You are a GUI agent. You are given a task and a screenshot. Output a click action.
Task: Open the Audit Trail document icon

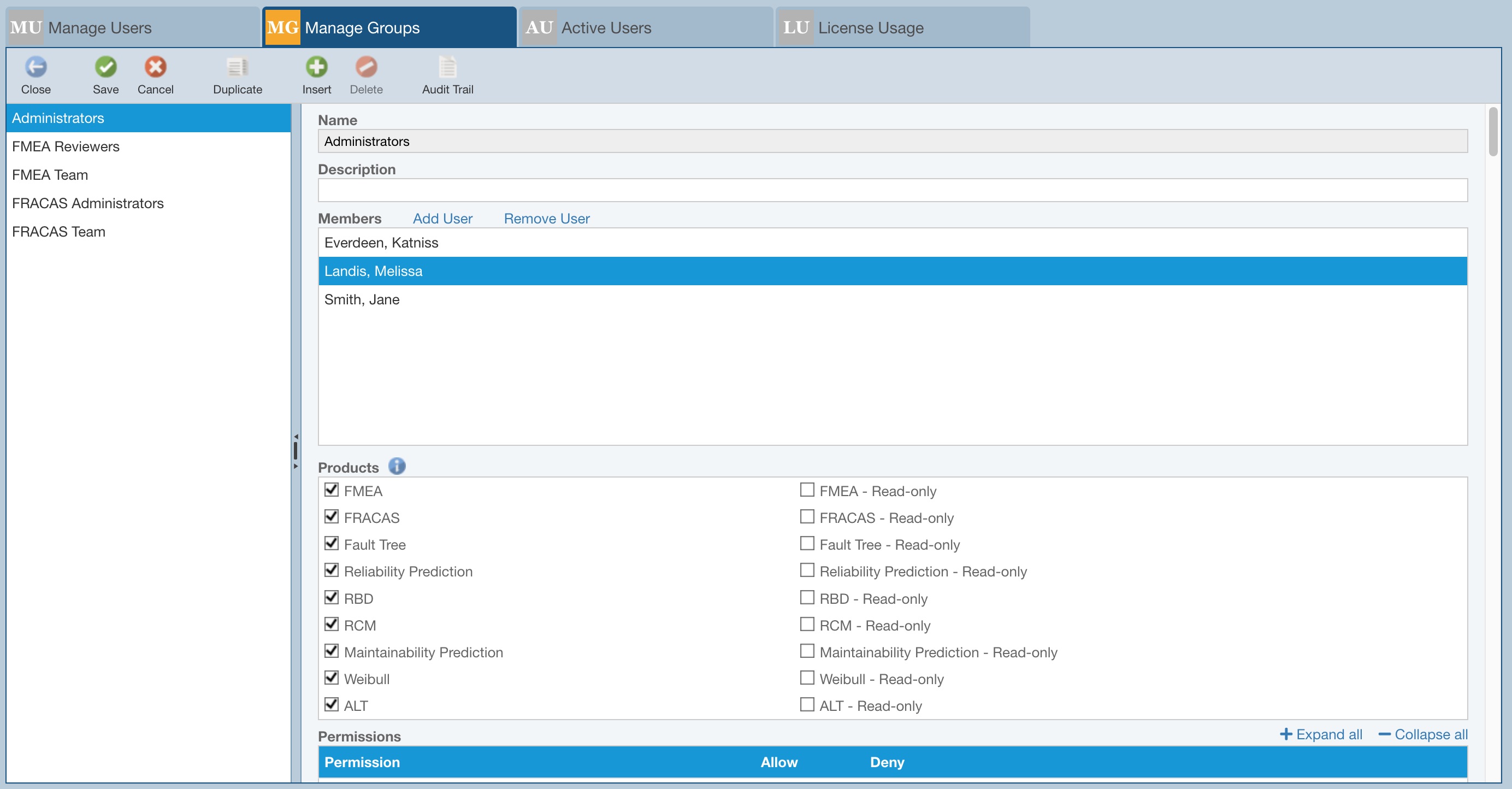coord(447,67)
